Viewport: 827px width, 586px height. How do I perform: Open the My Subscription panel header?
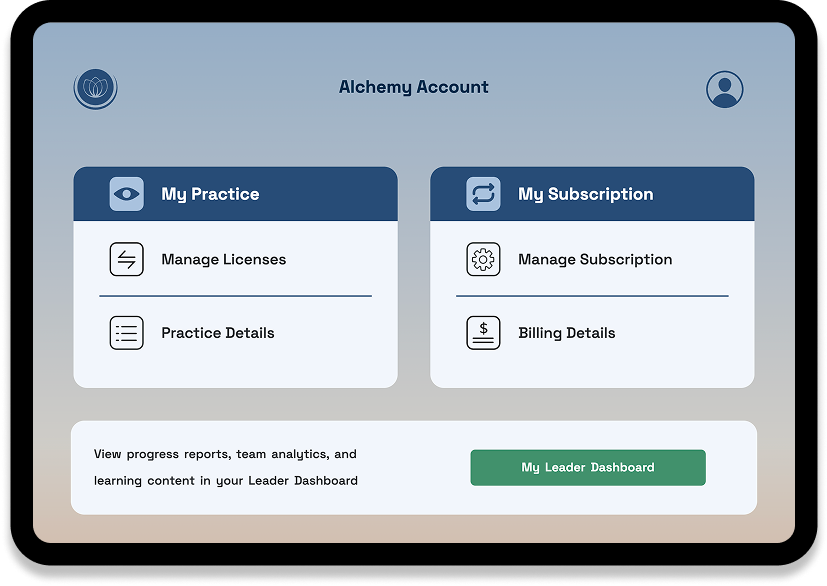tap(592, 193)
